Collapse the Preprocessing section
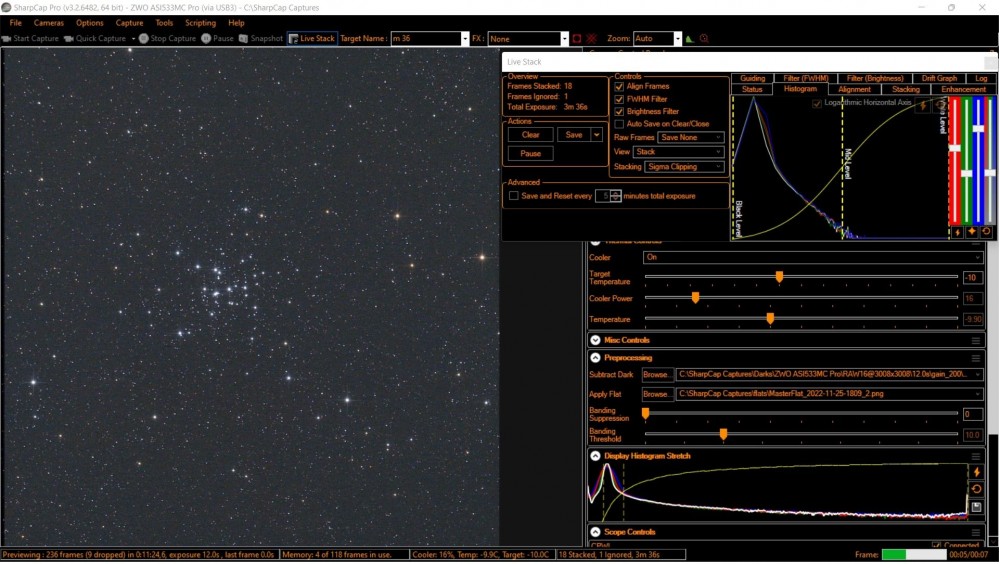The width and height of the screenshot is (1000, 564). click(595, 358)
